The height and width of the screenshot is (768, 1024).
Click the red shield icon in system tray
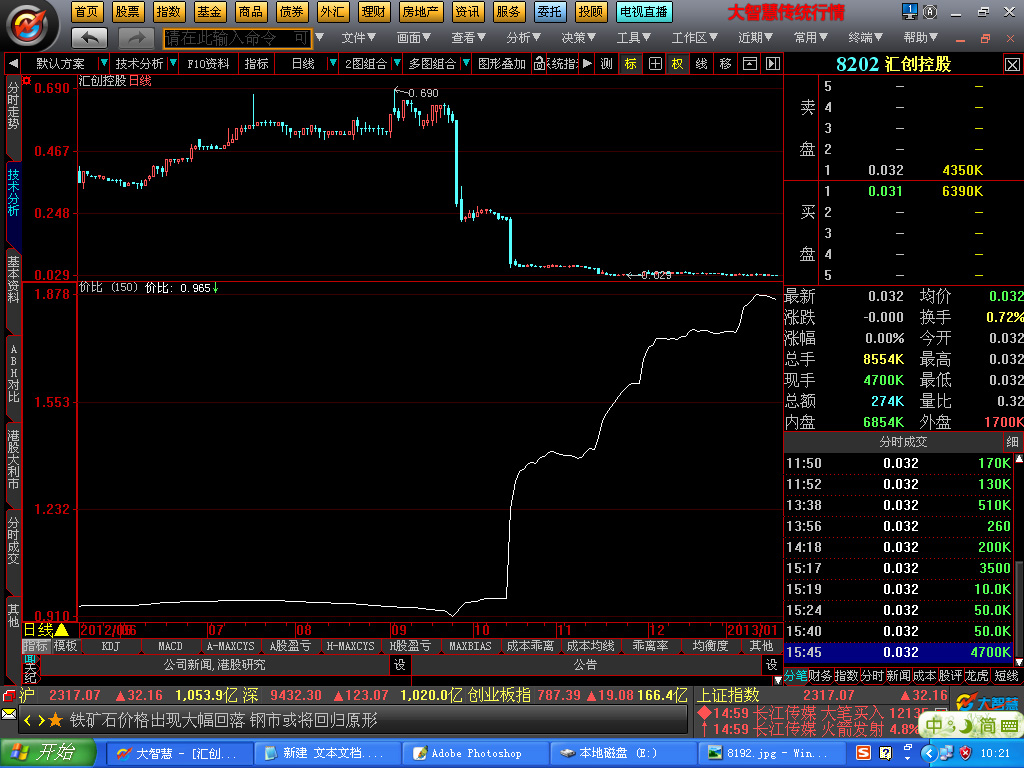(x=965, y=753)
